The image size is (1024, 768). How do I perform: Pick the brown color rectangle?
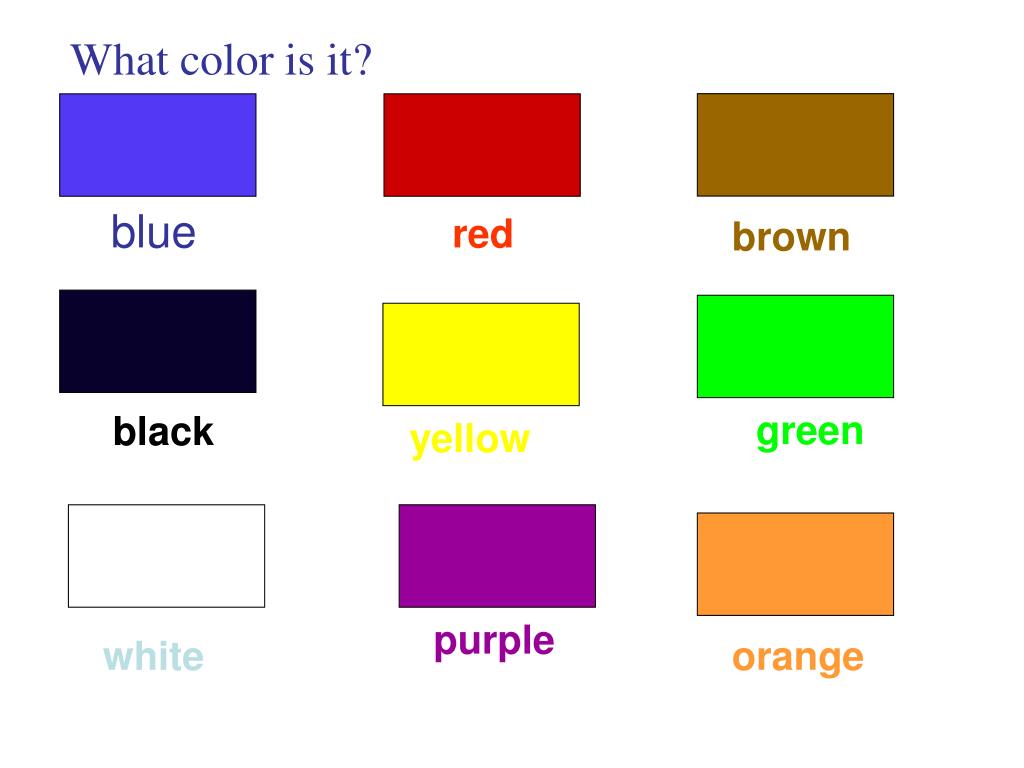tap(795, 145)
